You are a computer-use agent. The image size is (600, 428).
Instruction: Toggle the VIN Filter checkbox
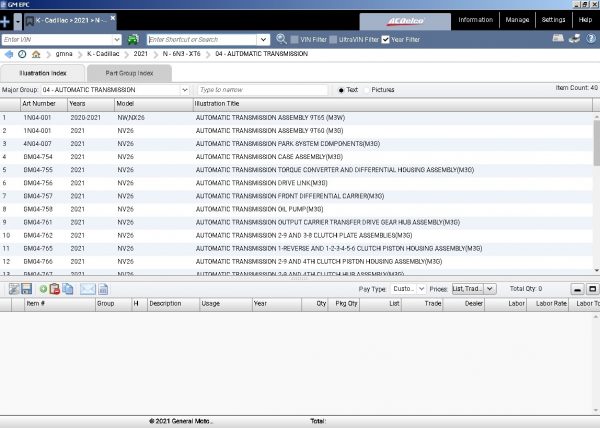point(294,39)
